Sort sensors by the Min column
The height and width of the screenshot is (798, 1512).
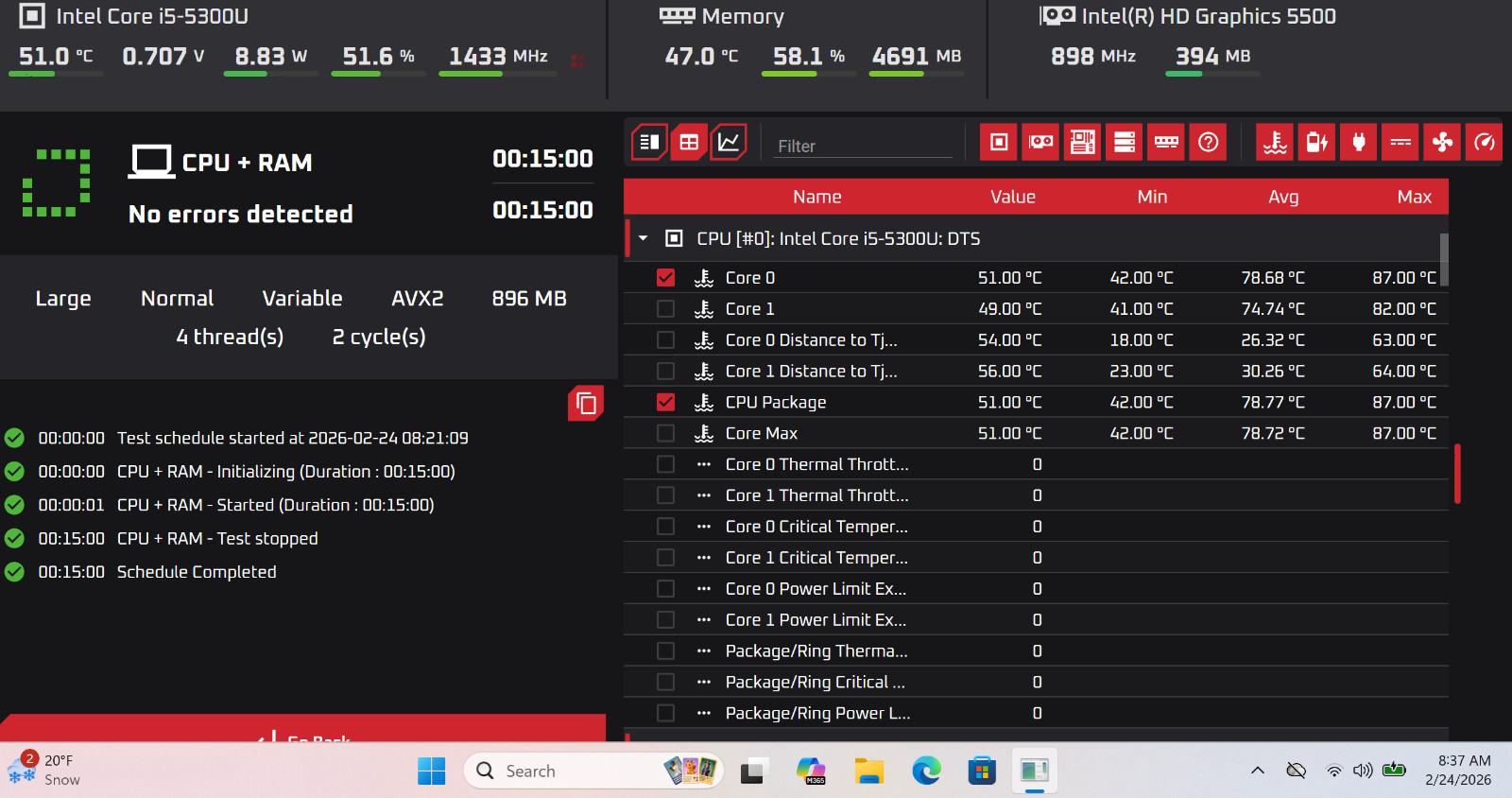[1152, 197]
